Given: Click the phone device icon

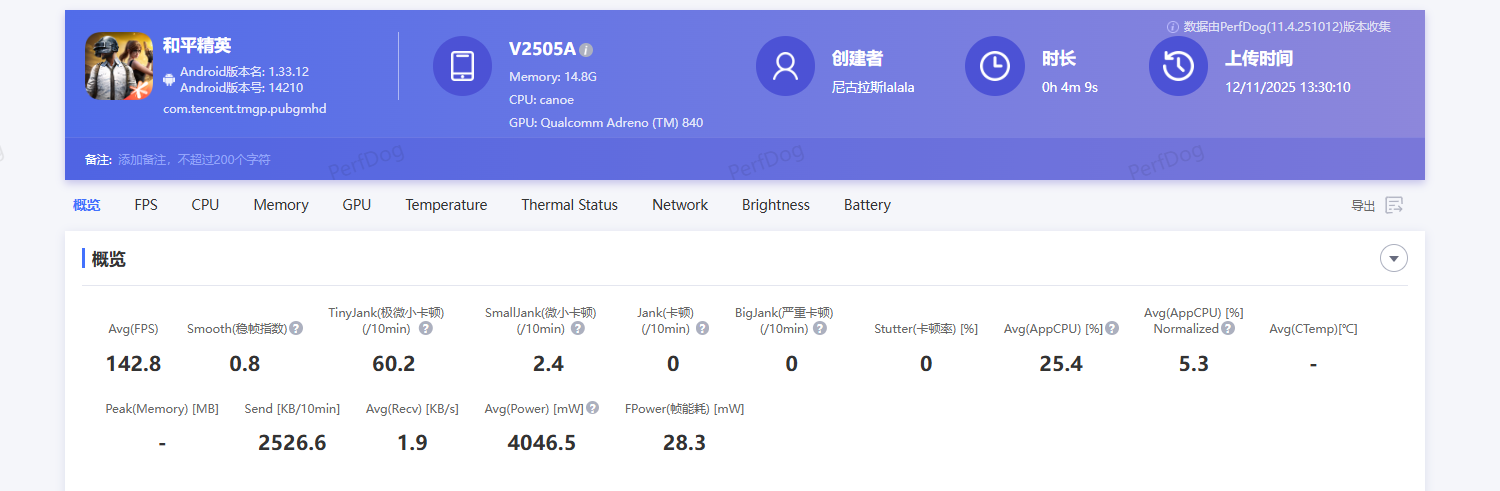Looking at the screenshot, I should point(462,66).
